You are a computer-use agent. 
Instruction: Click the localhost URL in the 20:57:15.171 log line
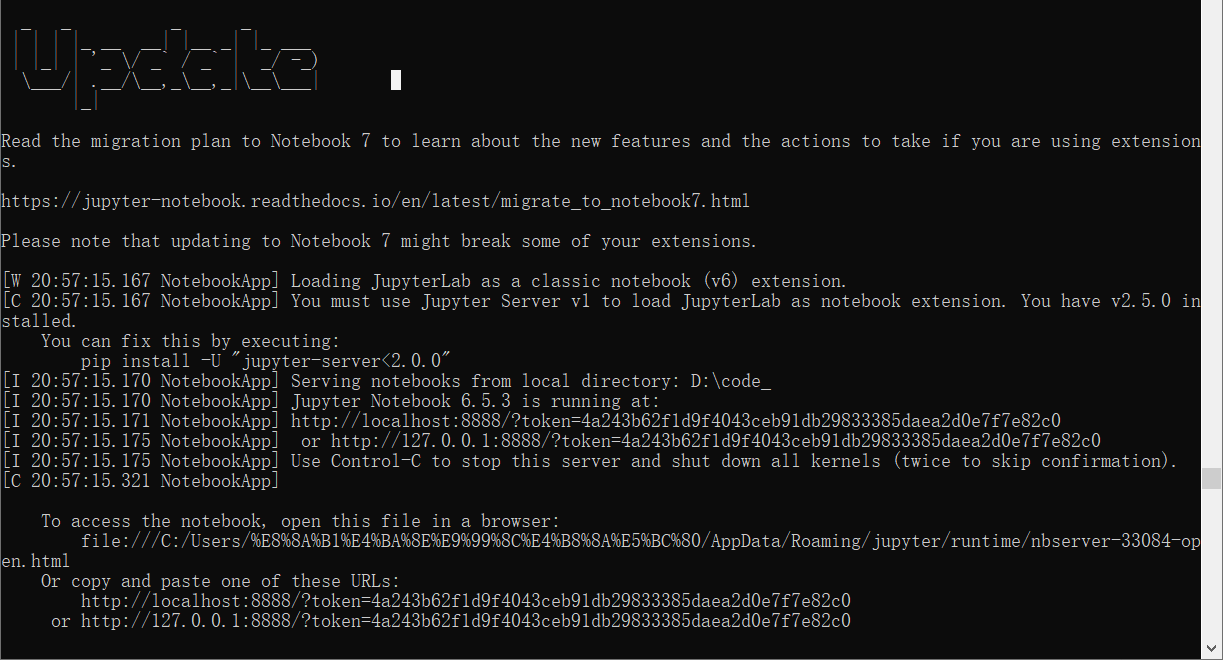pyautogui.click(x=675, y=421)
